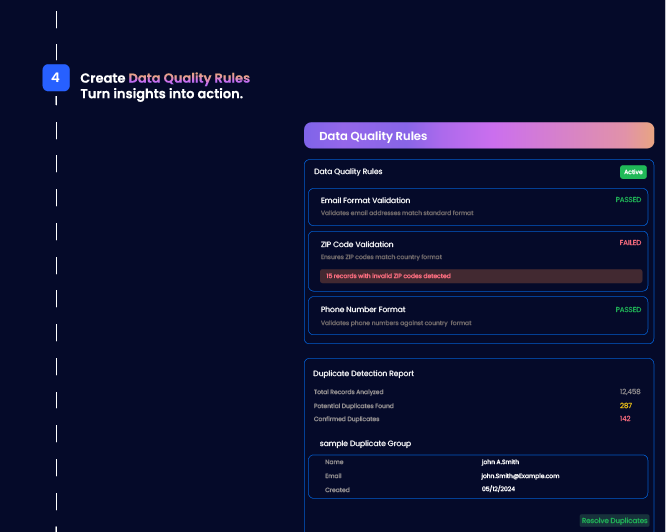This screenshot has height=532, width=666.
Task: Click PASSED status on Email Format Validation
Action: (628, 200)
